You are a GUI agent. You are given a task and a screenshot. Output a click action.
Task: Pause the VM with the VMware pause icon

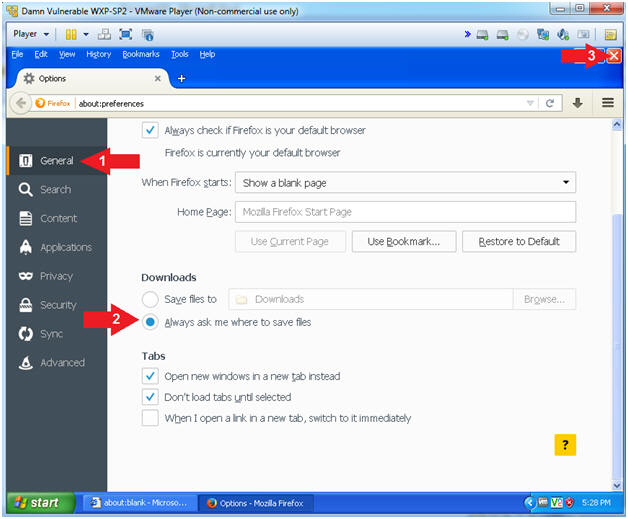pos(71,34)
